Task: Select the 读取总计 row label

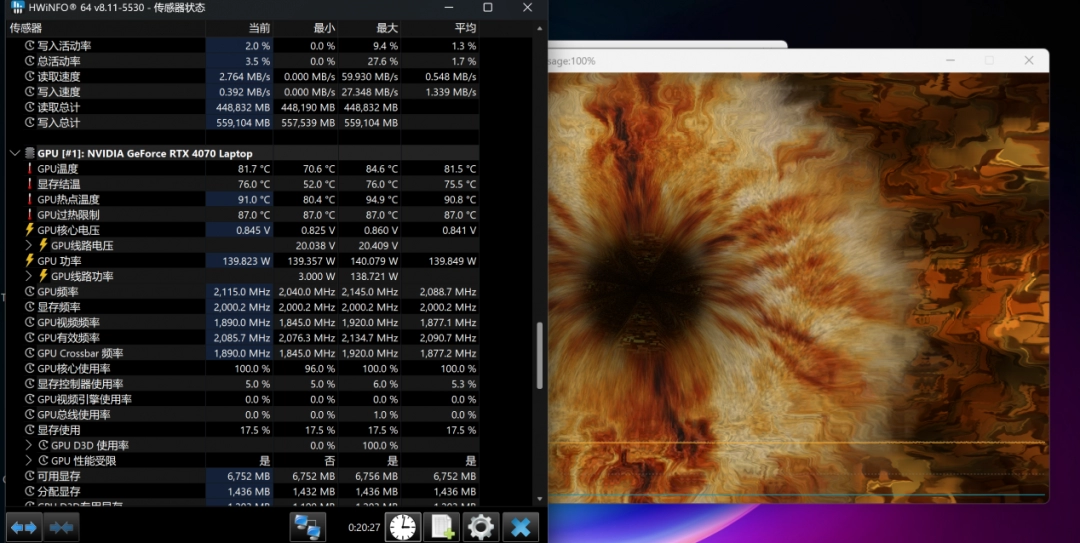Action: point(59,107)
